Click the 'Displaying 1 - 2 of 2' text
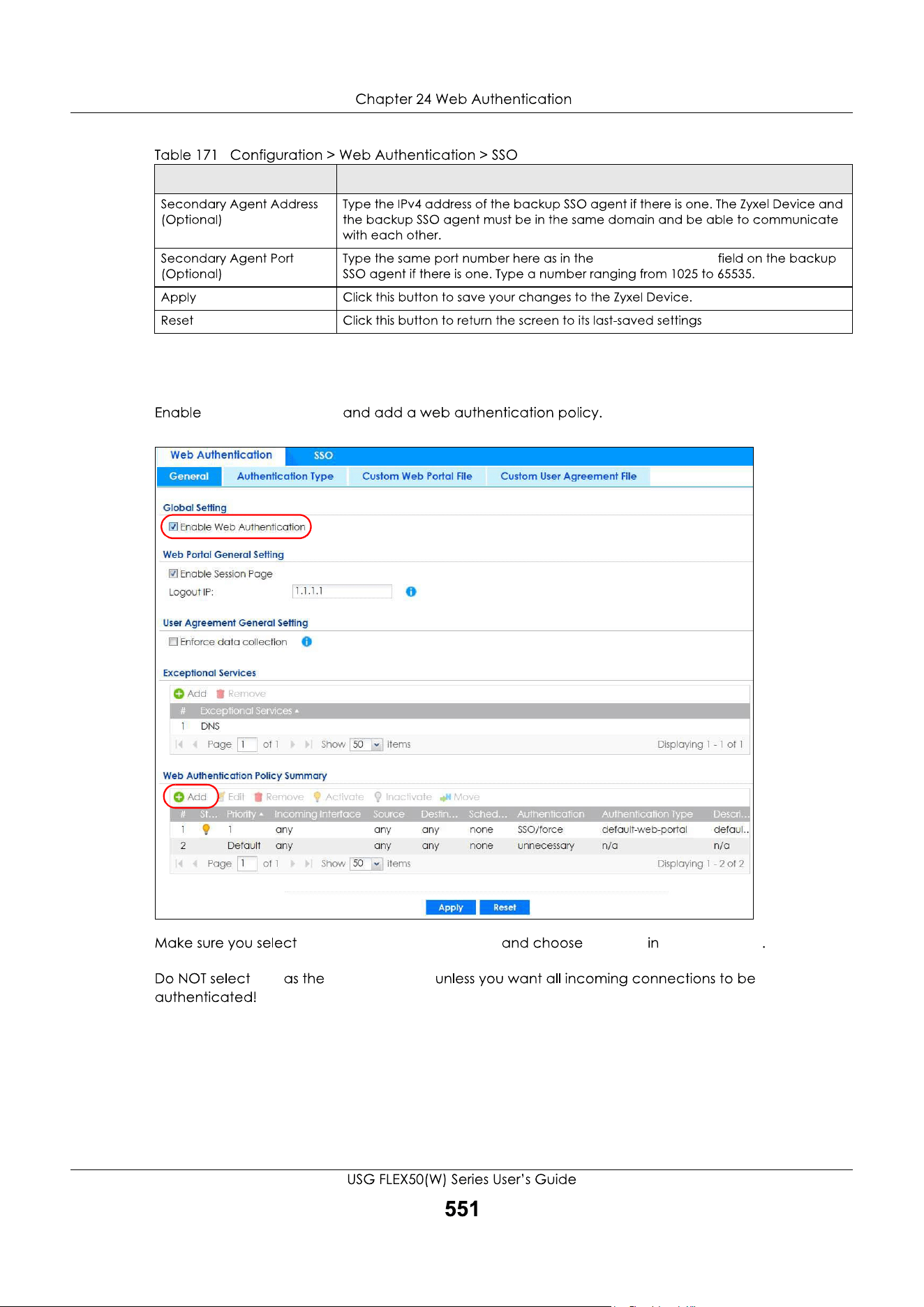The width and height of the screenshot is (924, 1307). [x=701, y=864]
